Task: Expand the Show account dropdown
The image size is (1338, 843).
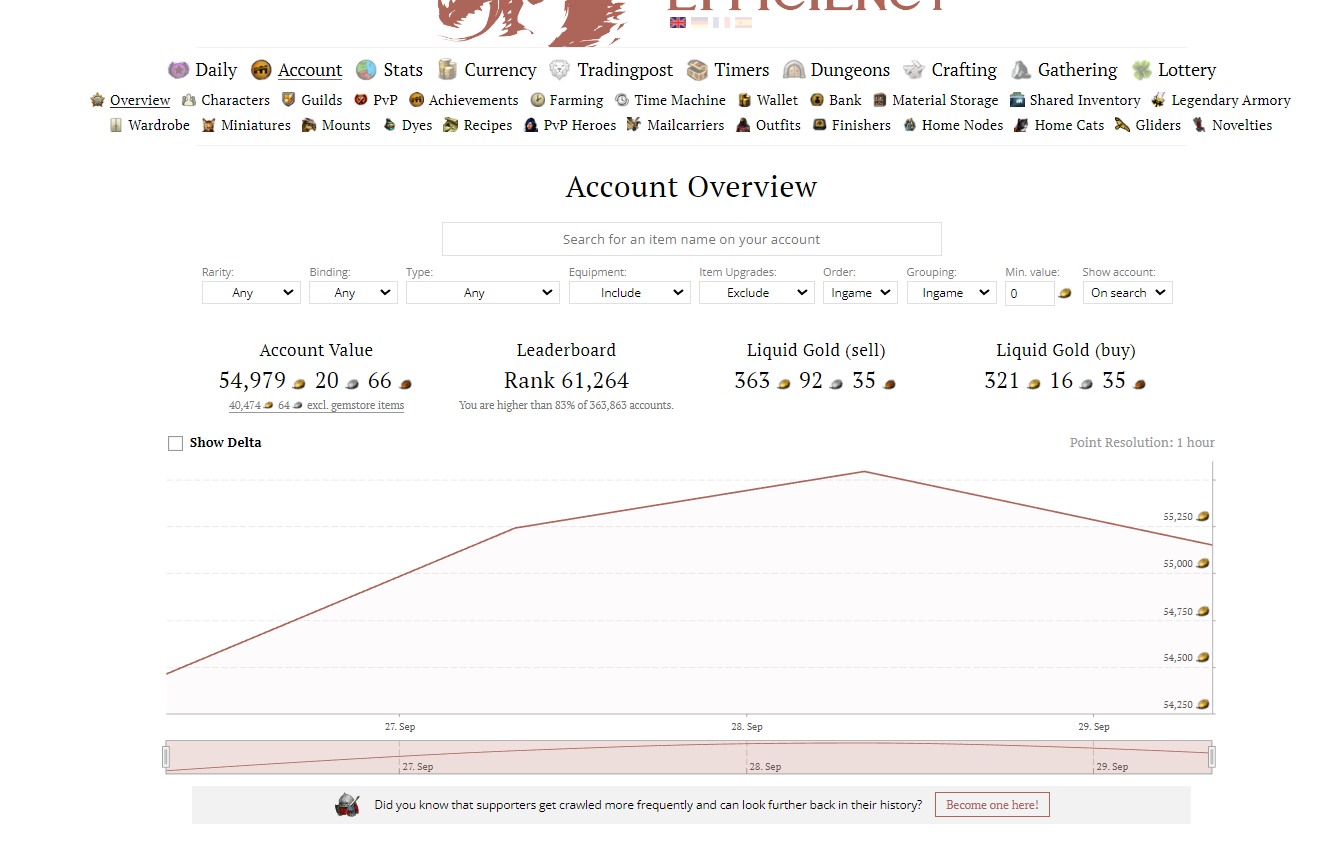Action: [1127, 293]
